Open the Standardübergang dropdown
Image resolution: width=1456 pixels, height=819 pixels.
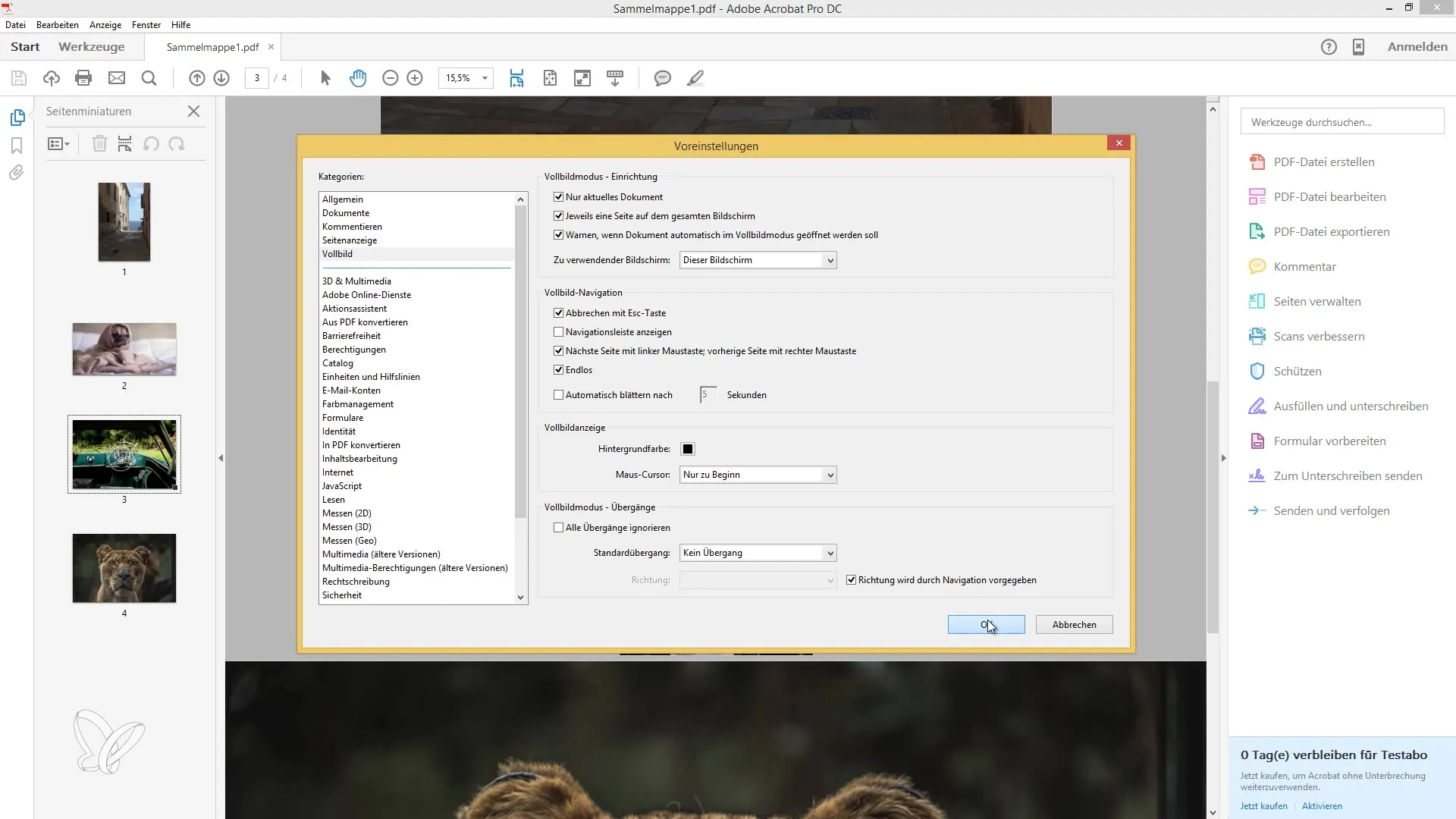[x=758, y=553]
